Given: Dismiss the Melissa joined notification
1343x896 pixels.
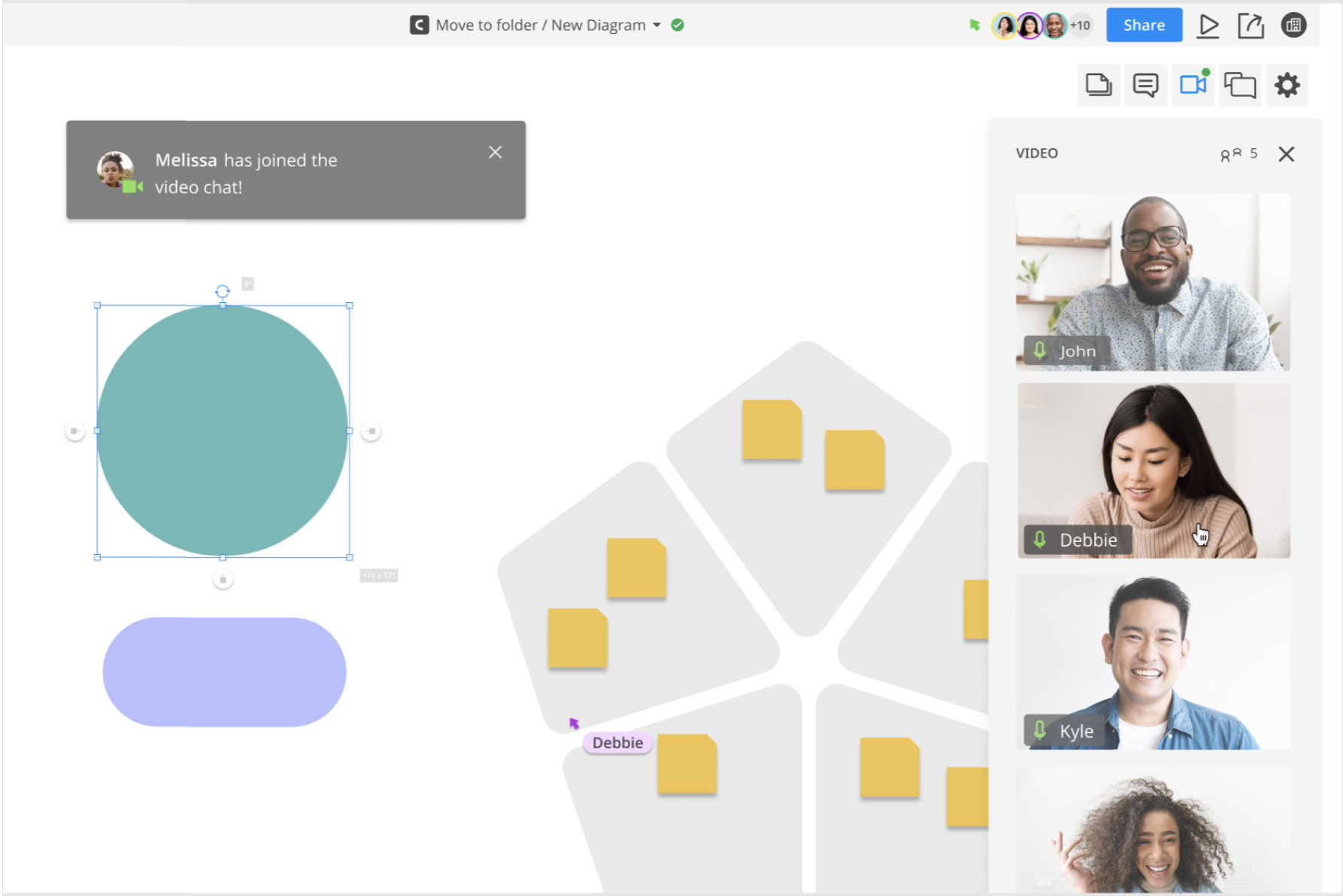Looking at the screenshot, I should coord(495,153).
